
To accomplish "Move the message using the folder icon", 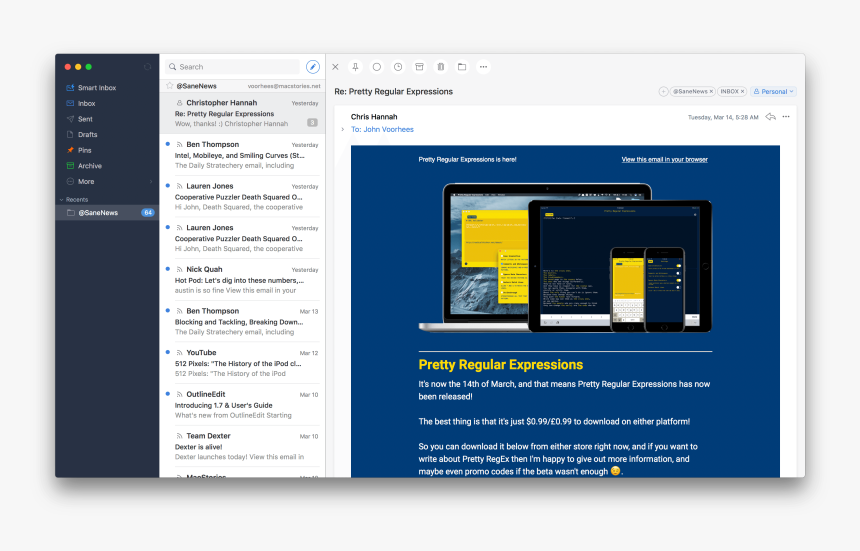I will [462, 67].
